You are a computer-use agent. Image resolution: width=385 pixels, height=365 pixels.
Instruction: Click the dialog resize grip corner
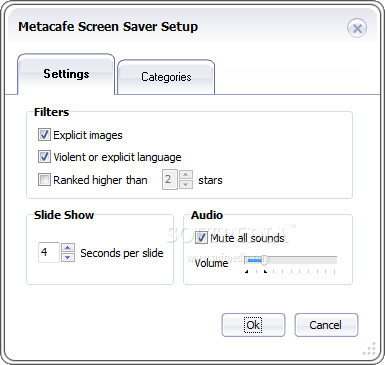click(369, 349)
